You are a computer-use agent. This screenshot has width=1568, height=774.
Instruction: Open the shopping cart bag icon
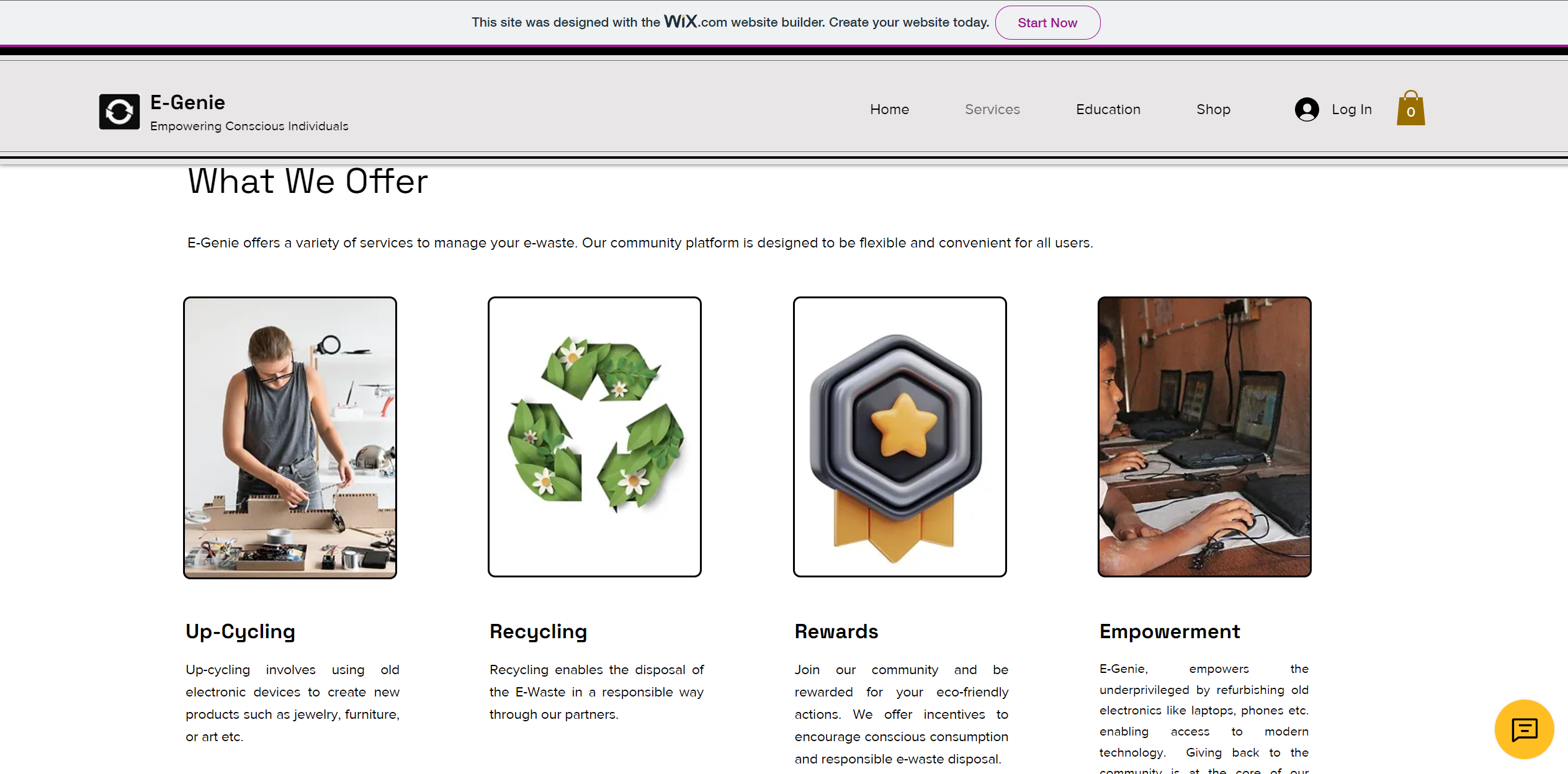pyautogui.click(x=1410, y=109)
